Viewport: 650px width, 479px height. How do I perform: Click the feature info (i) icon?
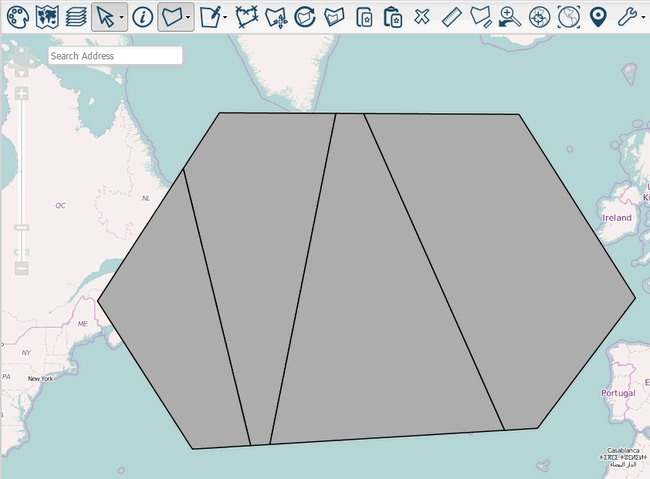(x=142, y=16)
